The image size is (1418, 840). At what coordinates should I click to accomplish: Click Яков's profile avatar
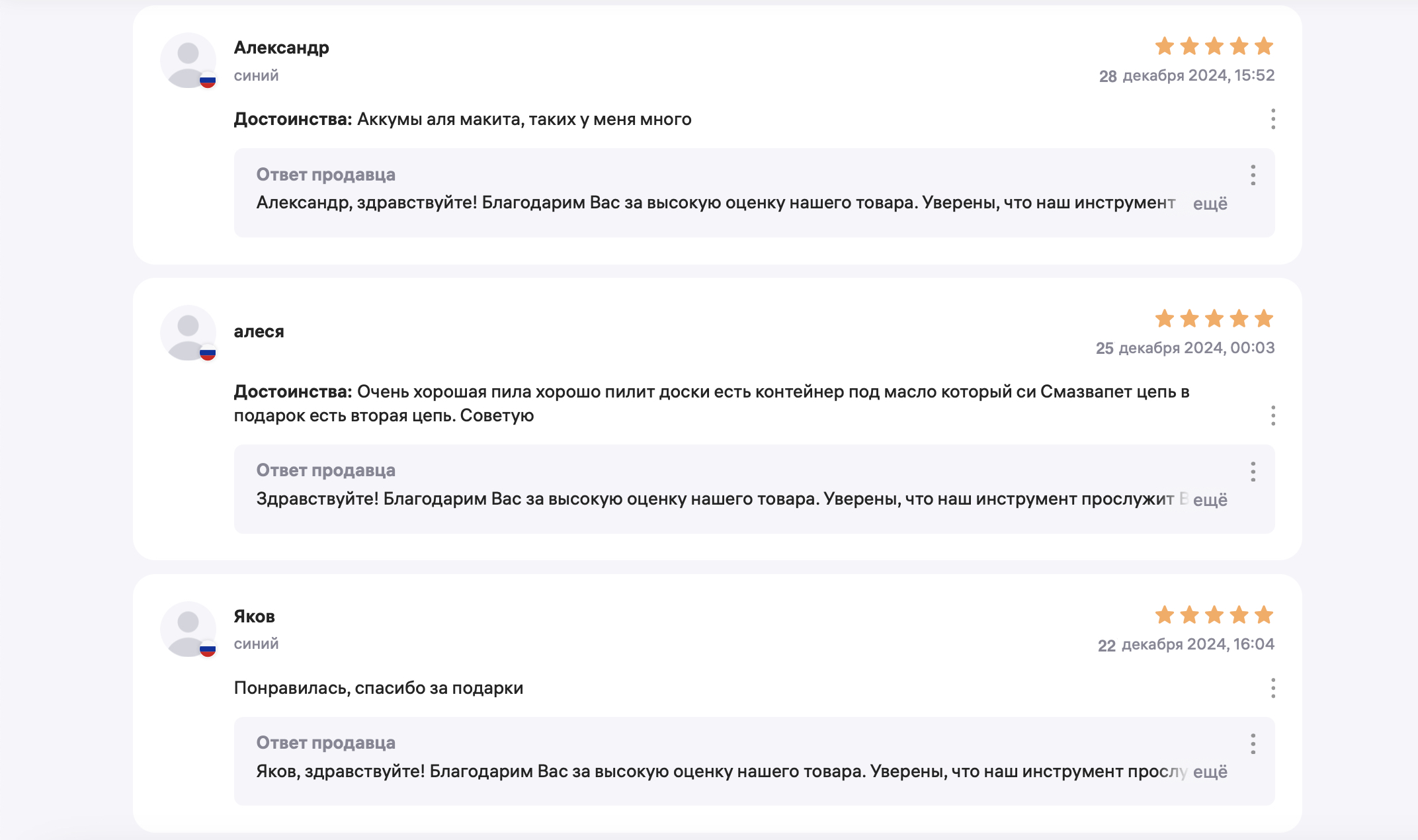click(188, 629)
